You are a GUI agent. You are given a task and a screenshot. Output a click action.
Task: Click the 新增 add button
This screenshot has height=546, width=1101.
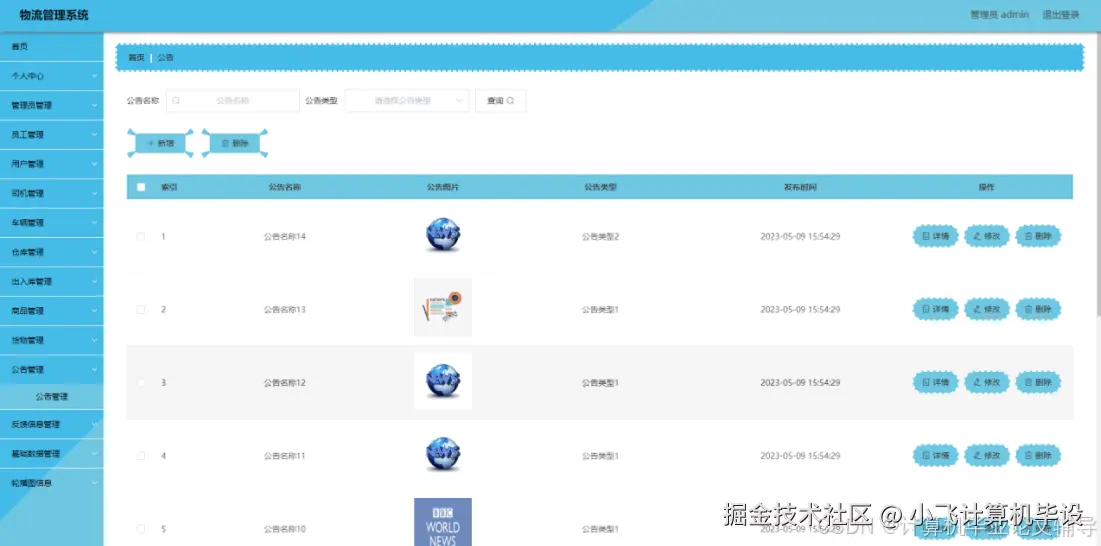pyautogui.click(x=160, y=143)
